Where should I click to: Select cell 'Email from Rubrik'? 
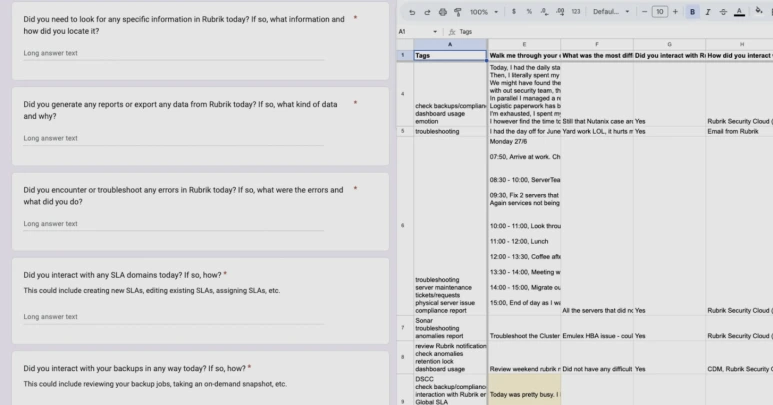(x=739, y=131)
